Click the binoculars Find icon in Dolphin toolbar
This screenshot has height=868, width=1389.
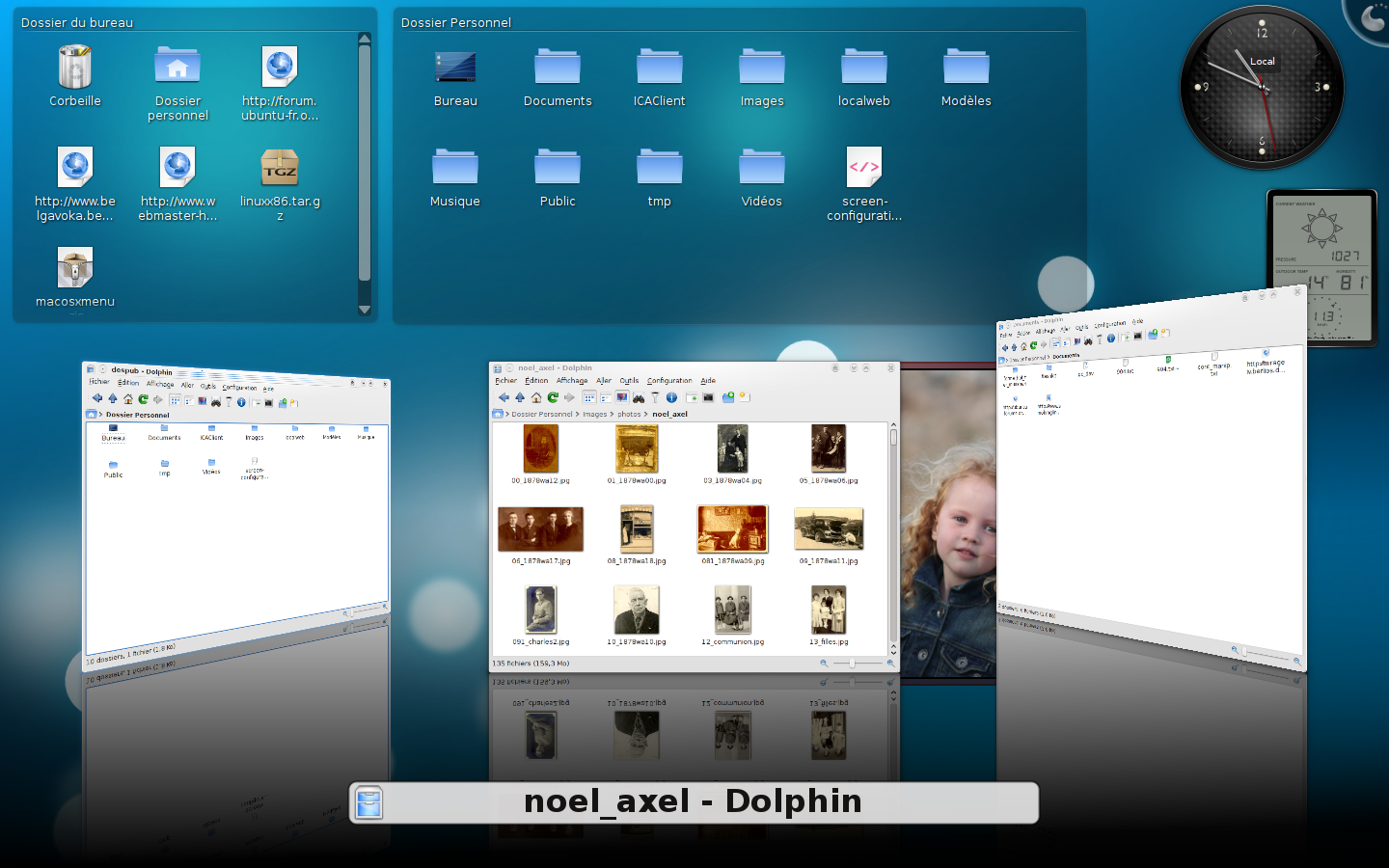[639, 397]
